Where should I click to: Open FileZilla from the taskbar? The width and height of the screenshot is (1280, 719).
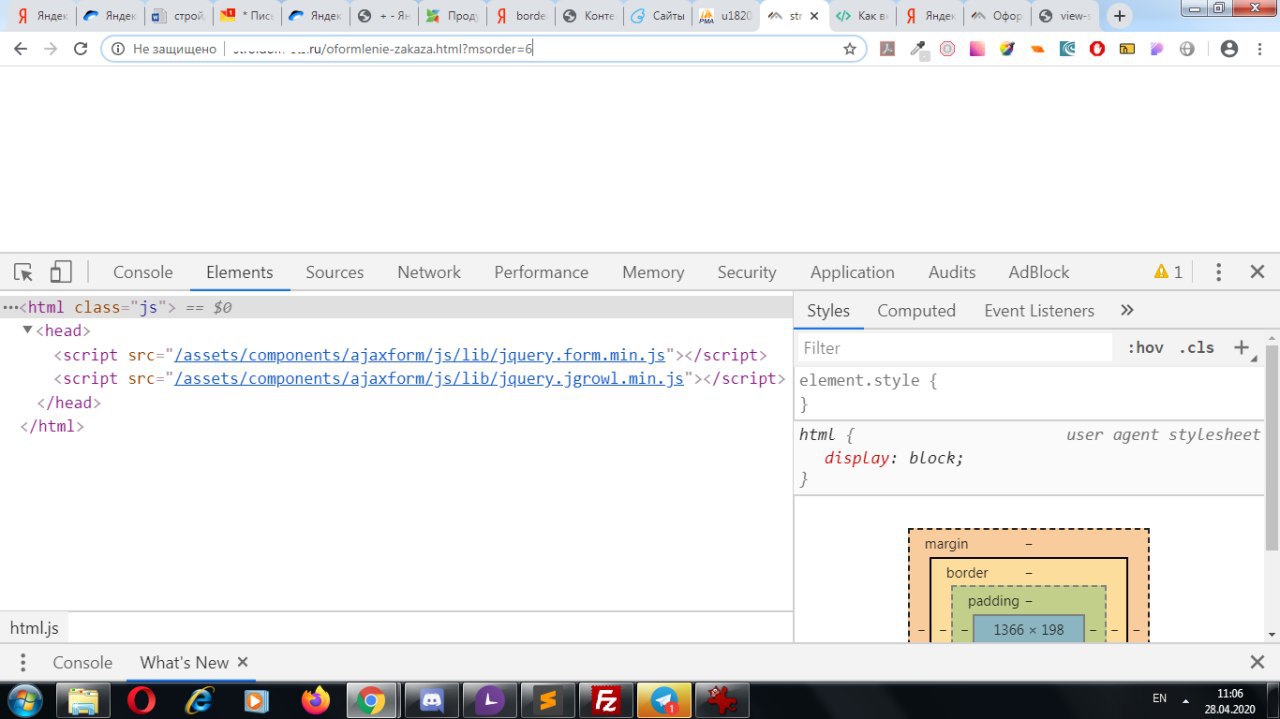coord(606,701)
